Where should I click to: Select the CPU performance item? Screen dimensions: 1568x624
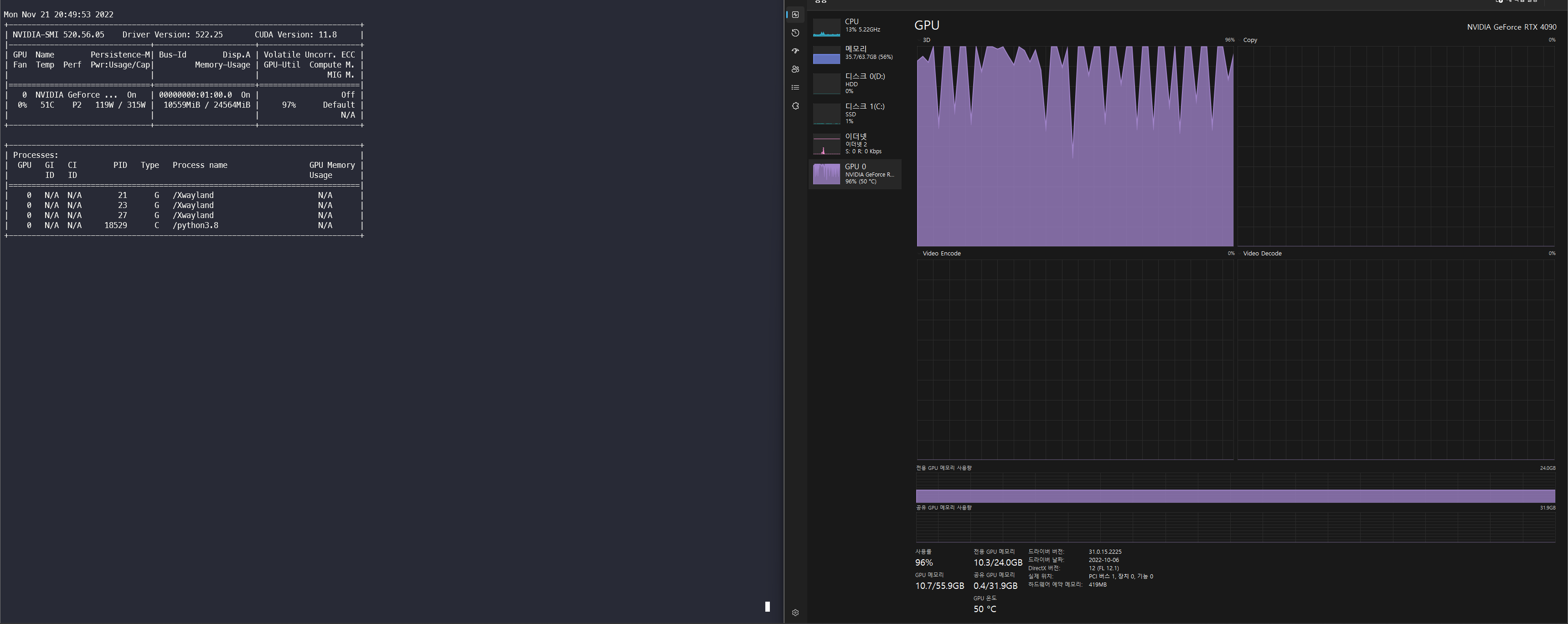(x=855, y=26)
